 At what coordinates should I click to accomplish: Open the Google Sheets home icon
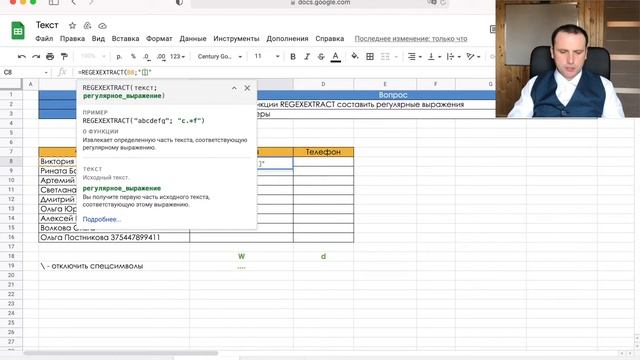click(18, 31)
